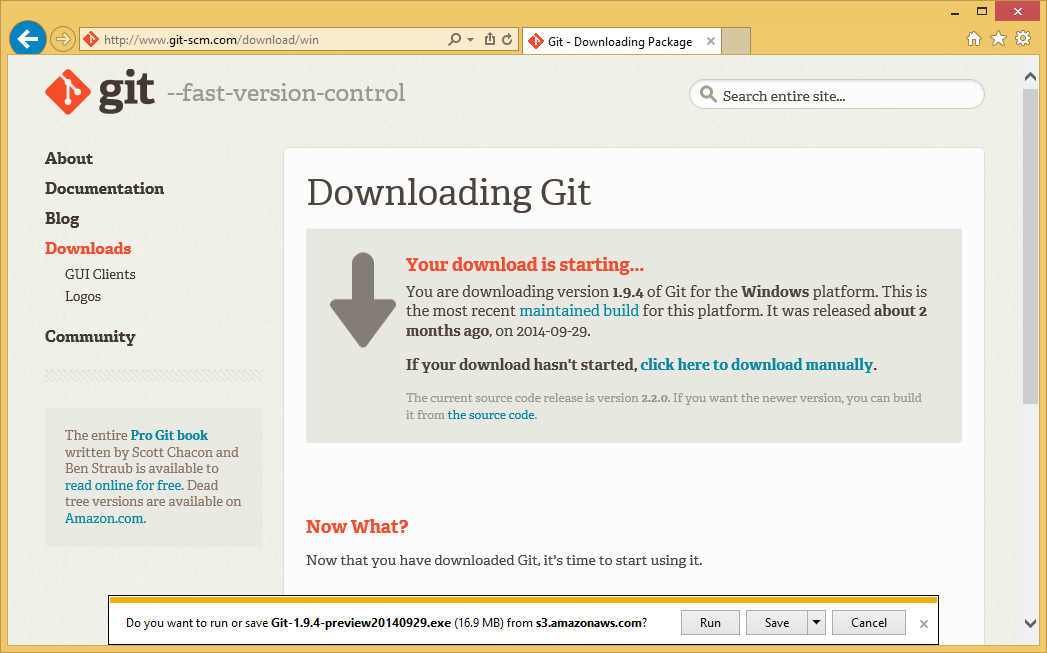1047x653 pixels.
Task: Open Favorites with the star icon
Action: tap(998, 39)
